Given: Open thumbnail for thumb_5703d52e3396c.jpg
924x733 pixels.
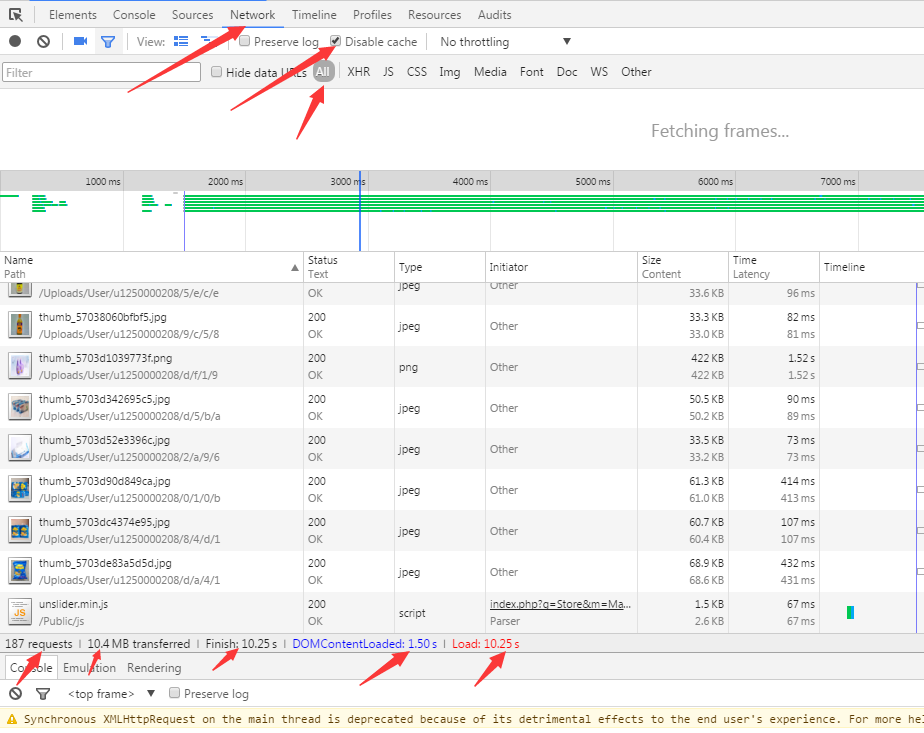Looking at the screenshot, I should (19, 448).
